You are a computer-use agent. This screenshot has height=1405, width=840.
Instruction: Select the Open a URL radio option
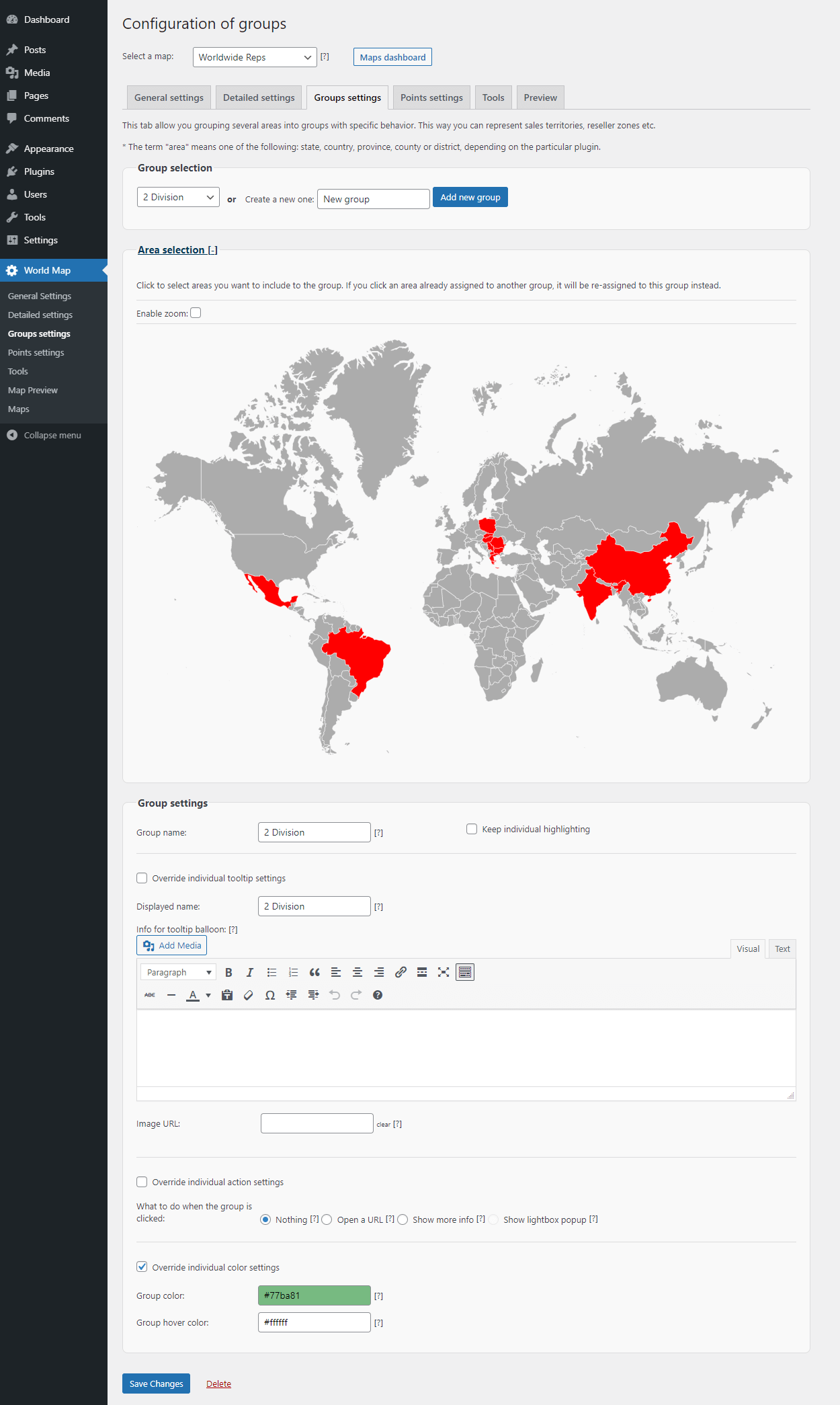coord(327,1220)
